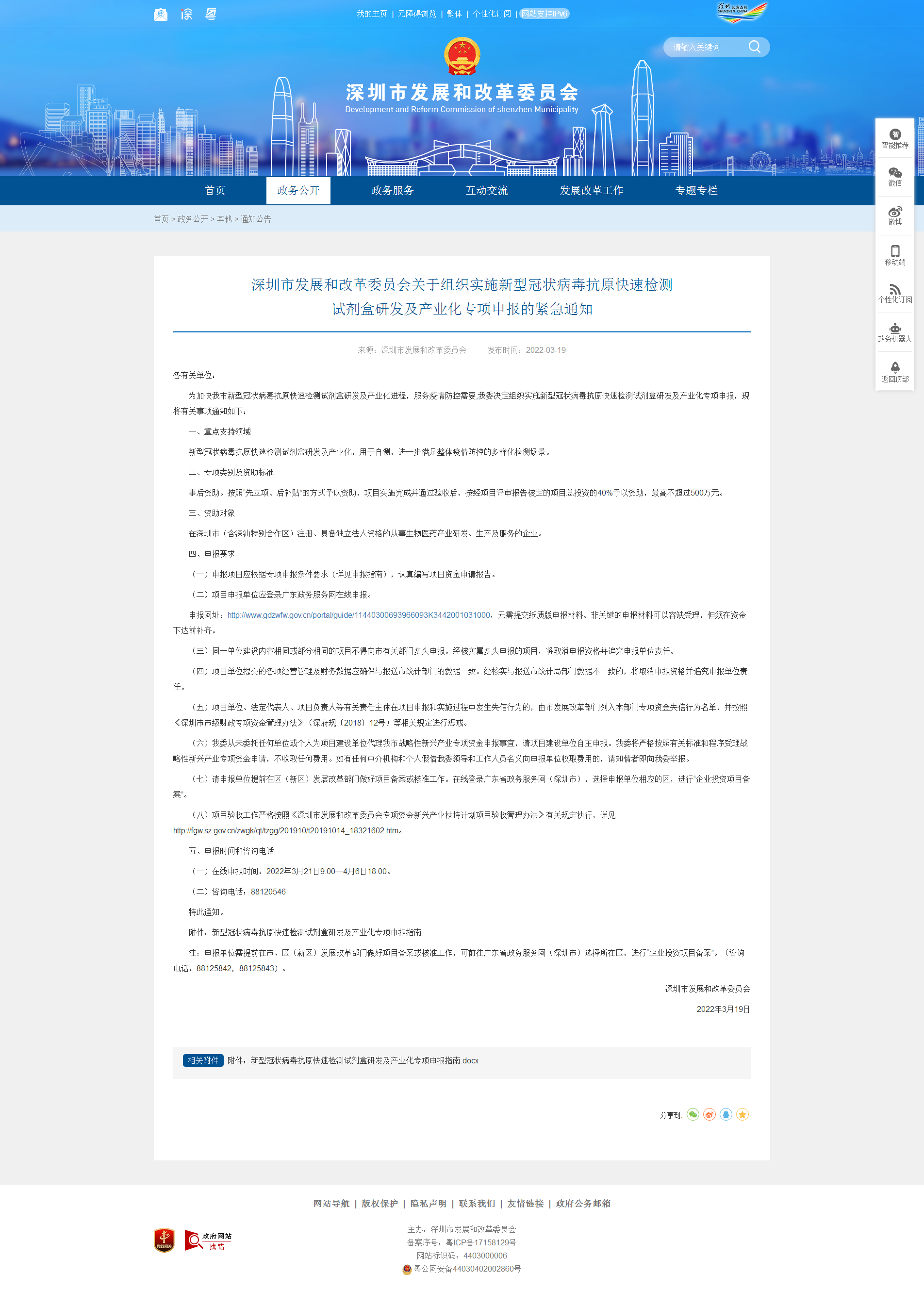Open 移动端 in the right sidebar
The image size is (924, 1290).
pyautogui.click(x=894, y=255)
